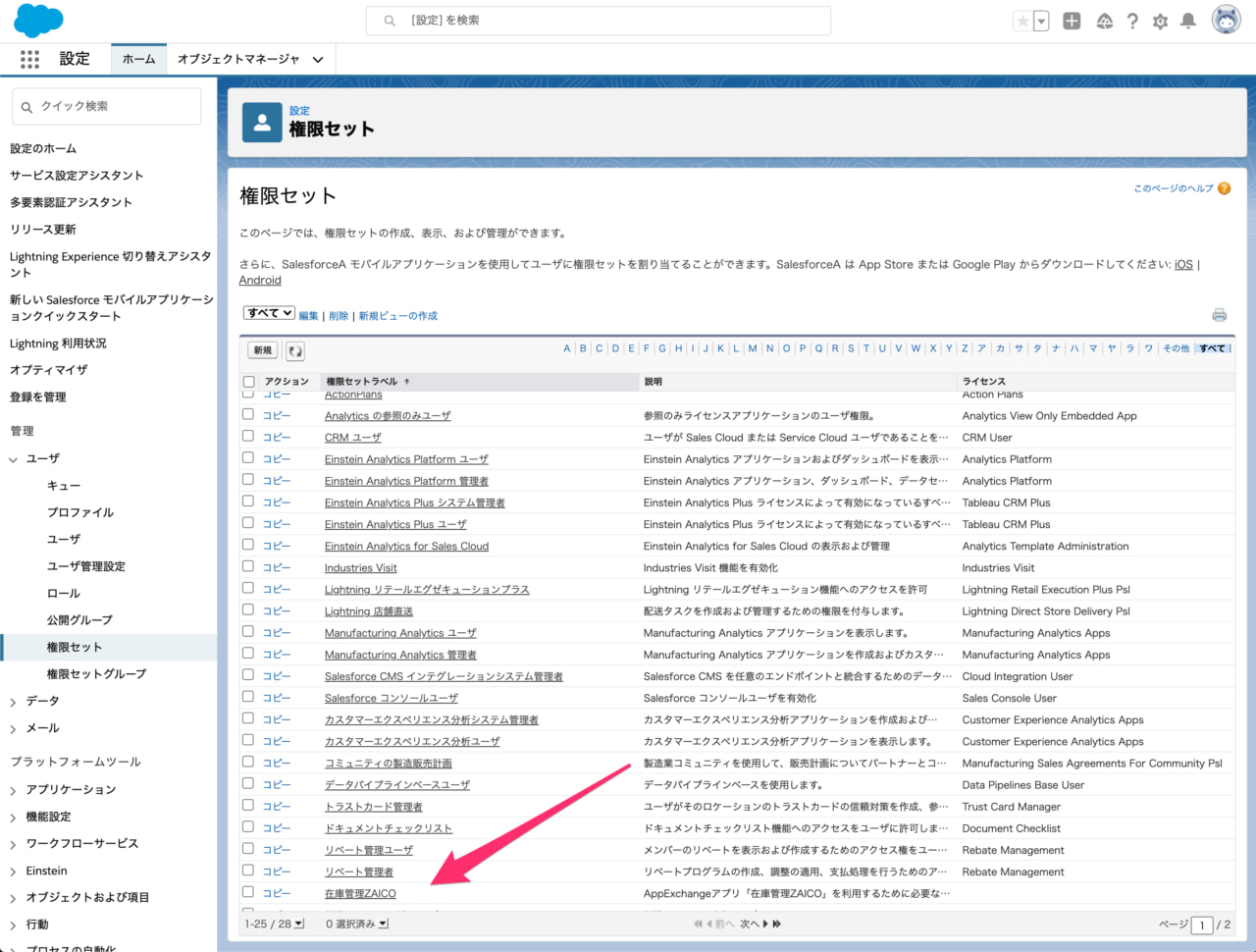Focus the [設定] を検索 search field
The image size is (1256, 952).
tap(599, 21)
